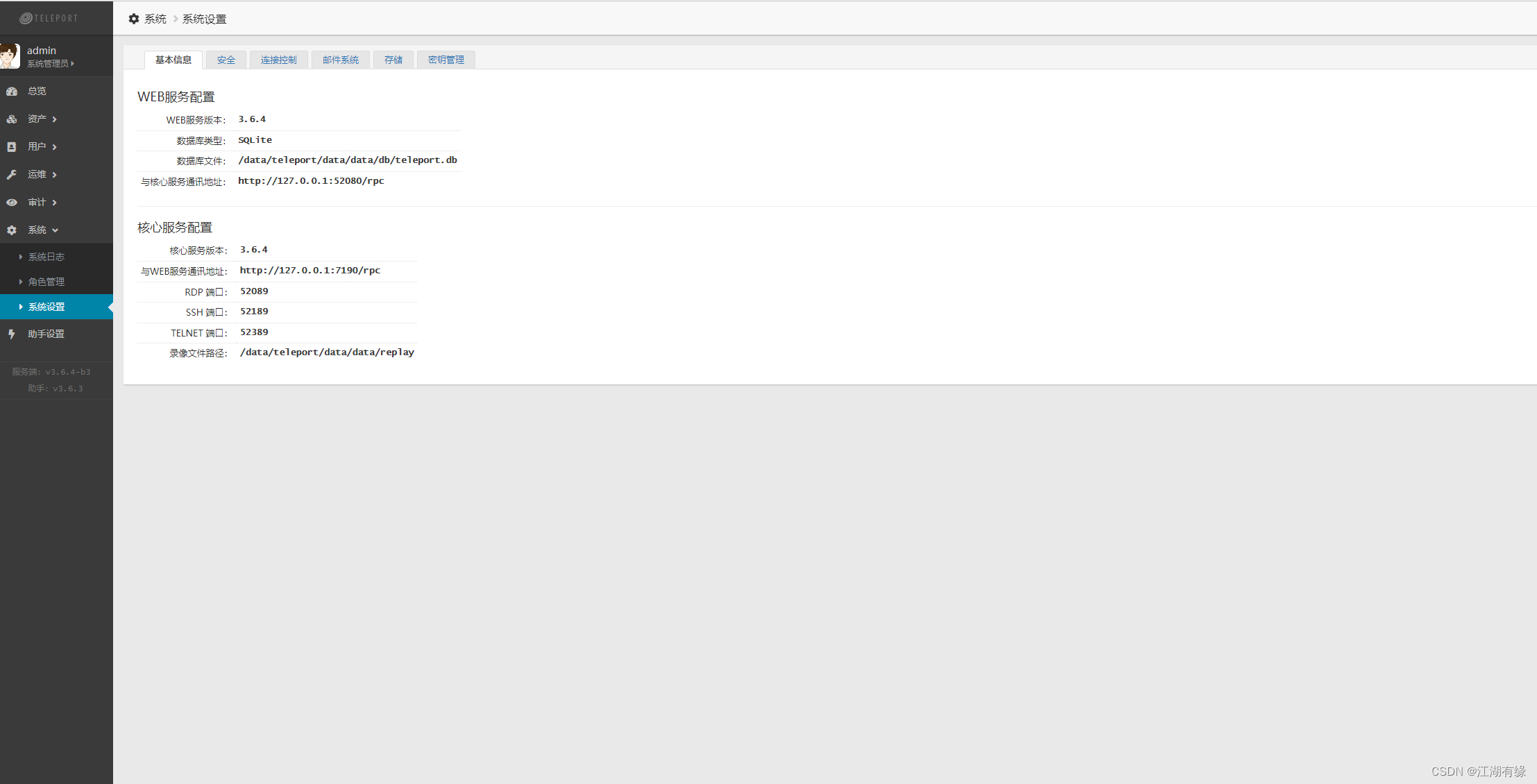This screenshot has width=1537, height=784.
Task: Open 角色管理 in the sidebar
Action: 46,282
